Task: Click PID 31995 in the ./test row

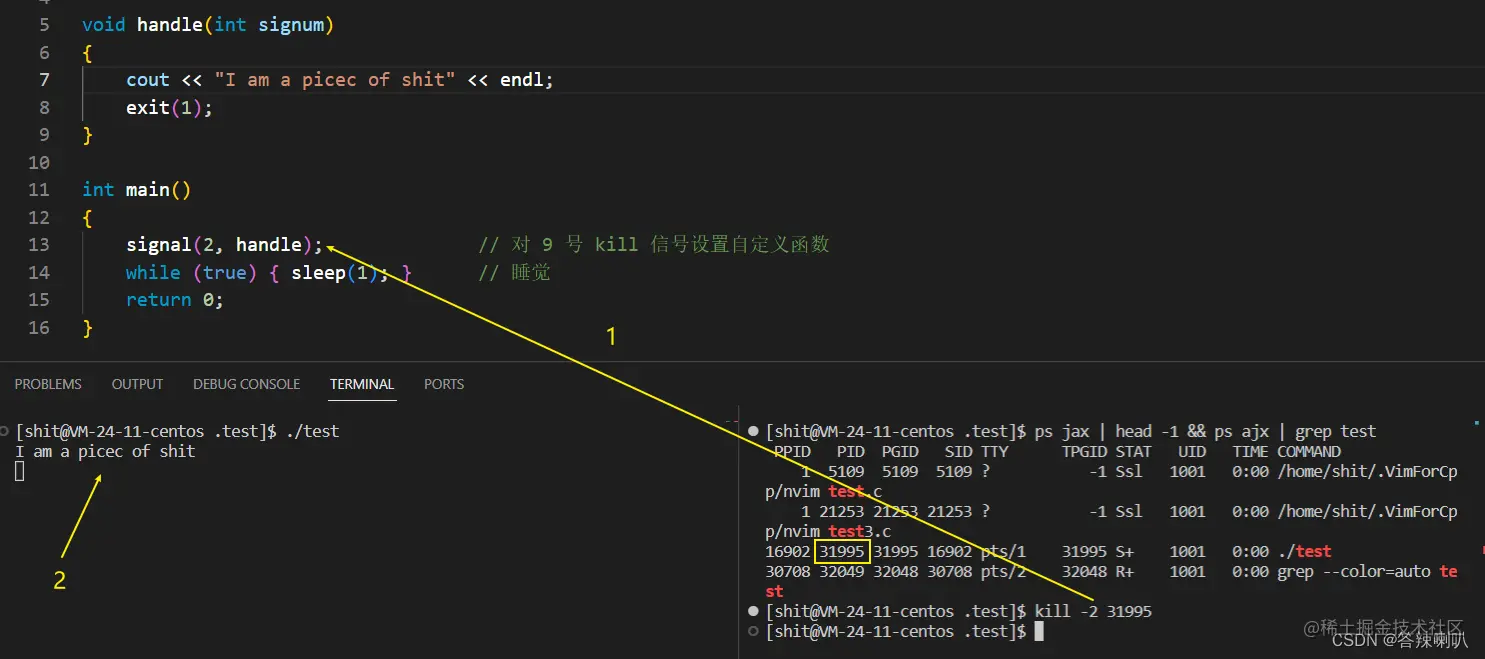Action: click(842, 551)
